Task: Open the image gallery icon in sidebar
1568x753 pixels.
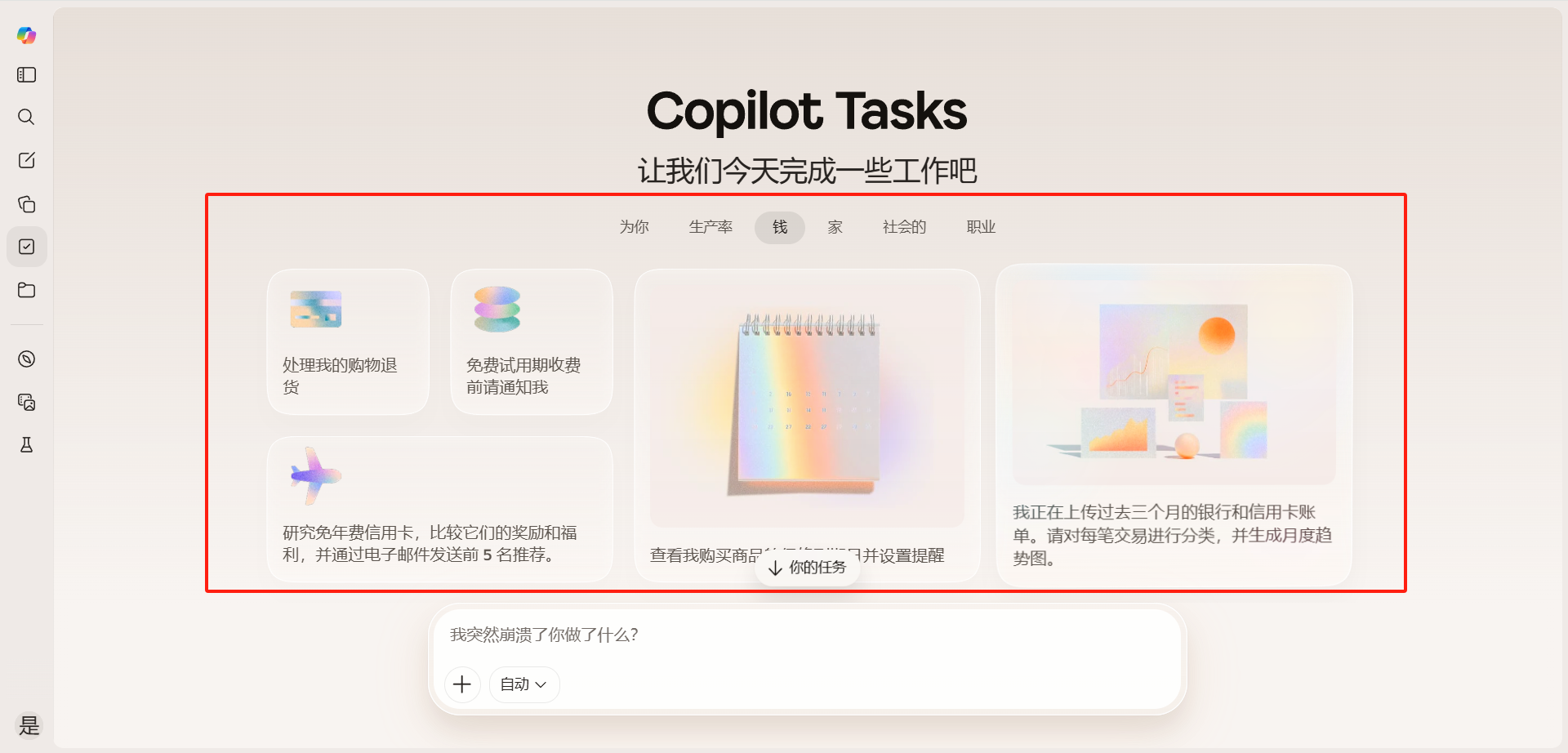Action: coord(26,402)
